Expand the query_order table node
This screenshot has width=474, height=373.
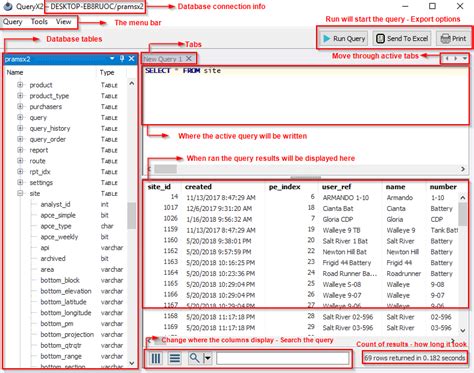(20, 139)
